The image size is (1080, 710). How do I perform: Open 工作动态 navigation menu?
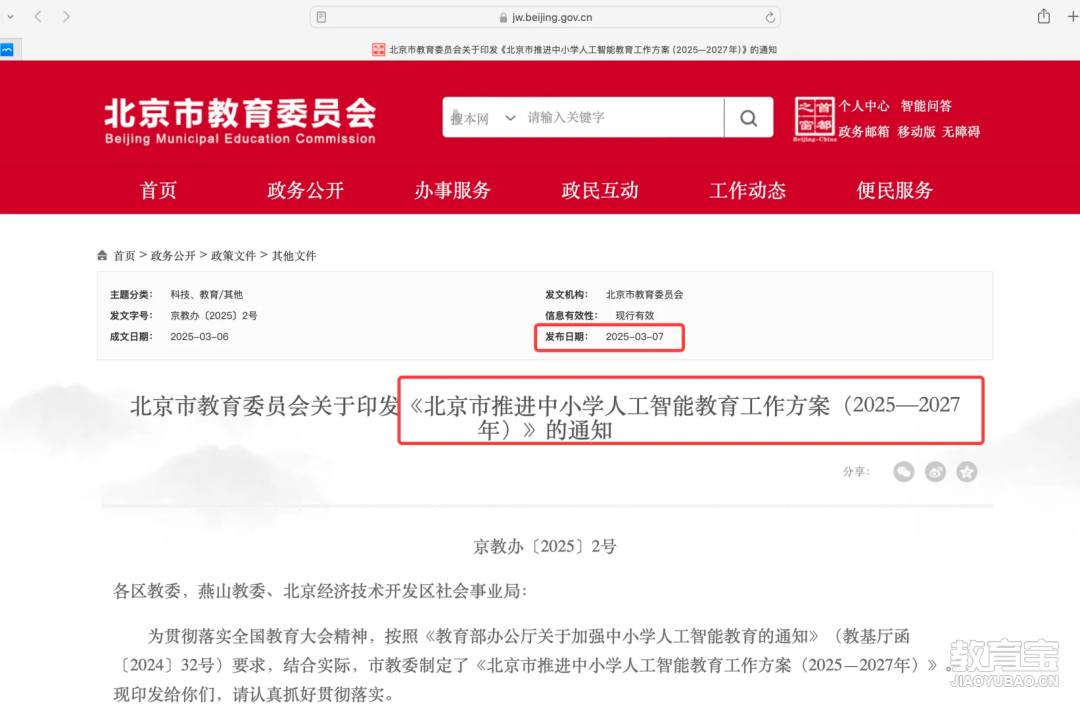[747, 190]
